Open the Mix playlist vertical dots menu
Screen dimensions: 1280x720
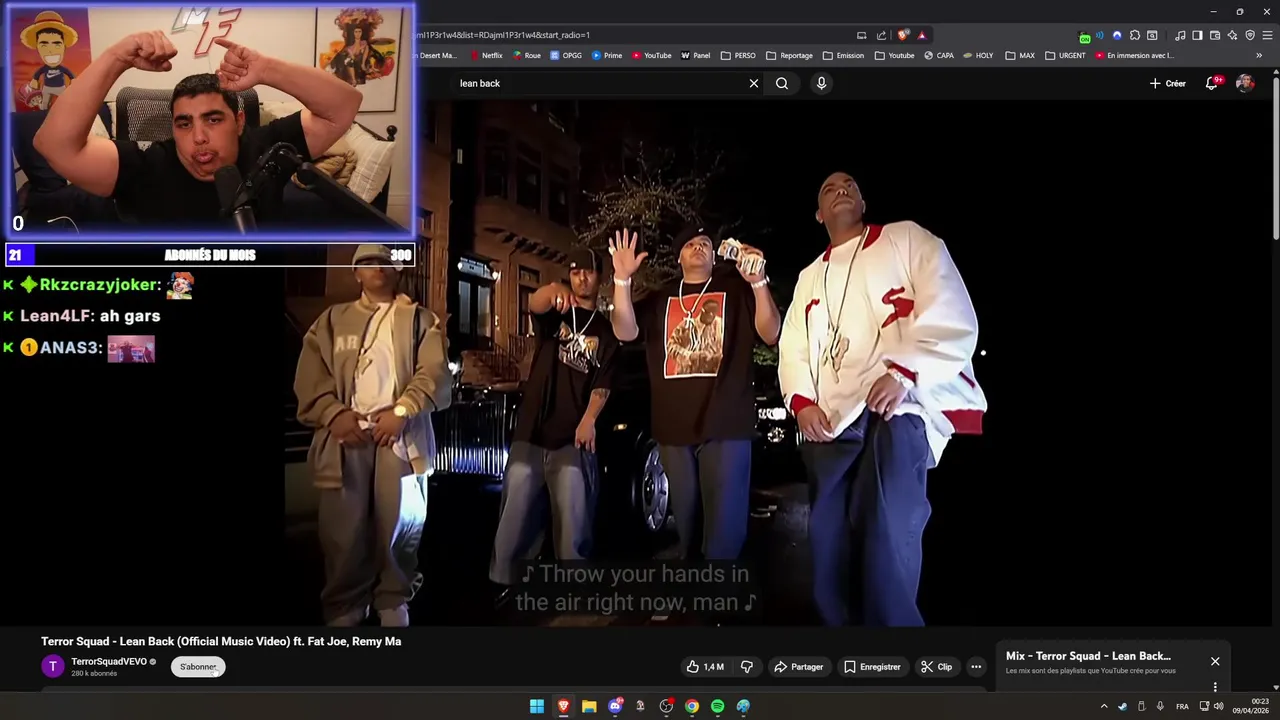[x=1215, y=687]
